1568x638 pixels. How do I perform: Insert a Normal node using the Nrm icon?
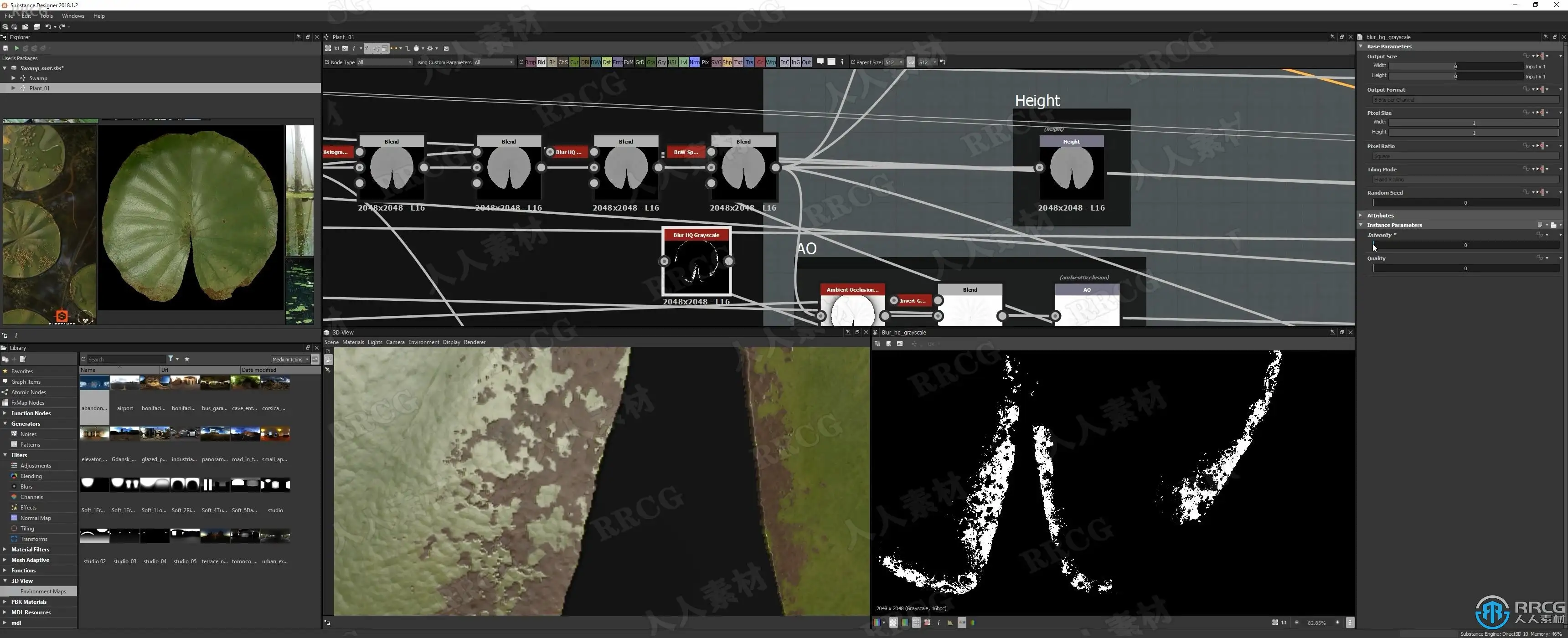[x=694, y=62]
